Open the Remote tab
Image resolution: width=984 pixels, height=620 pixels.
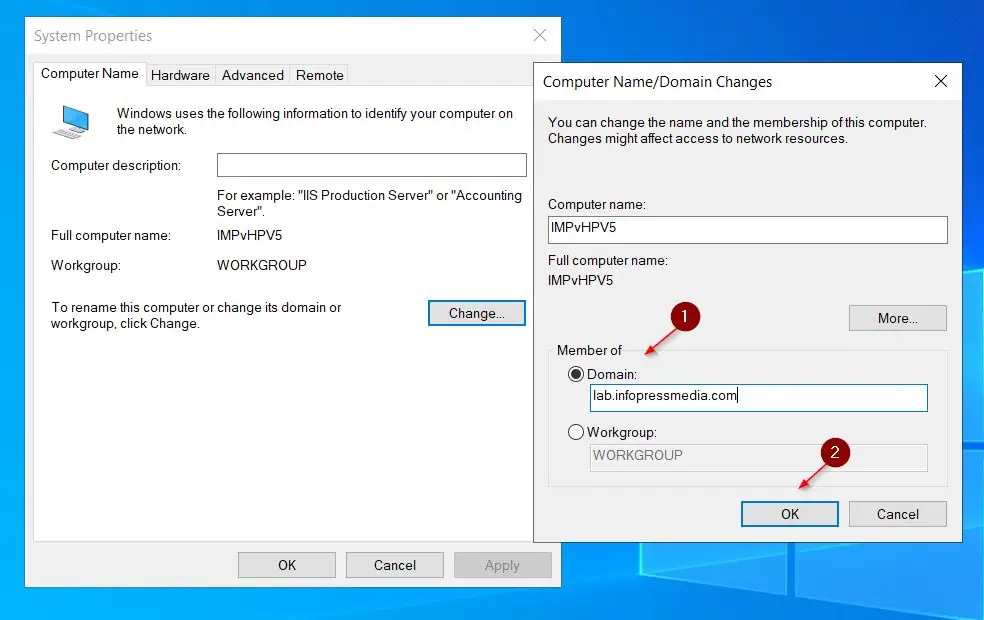[319, 75]
